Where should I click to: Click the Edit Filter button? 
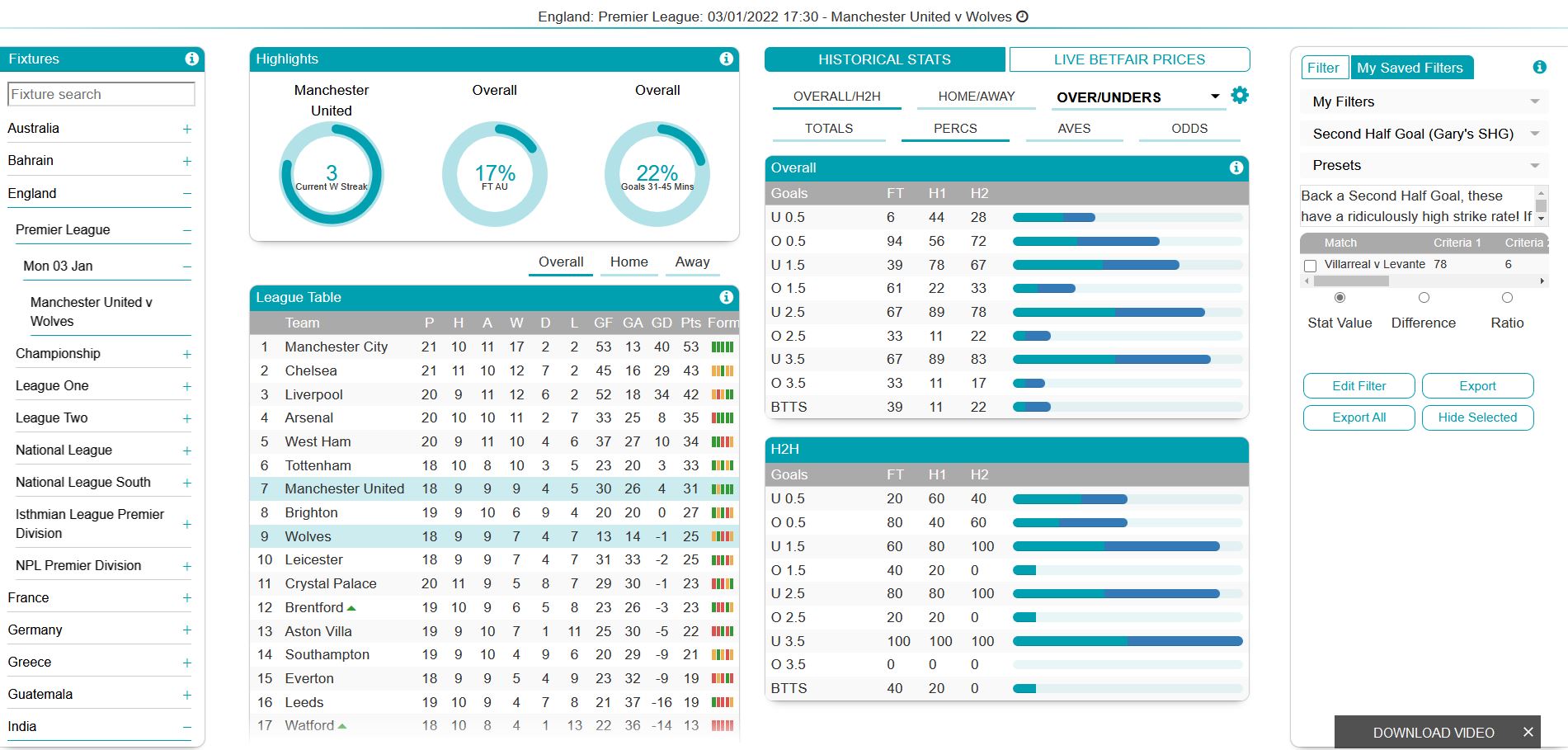[x=1358, y=385]
